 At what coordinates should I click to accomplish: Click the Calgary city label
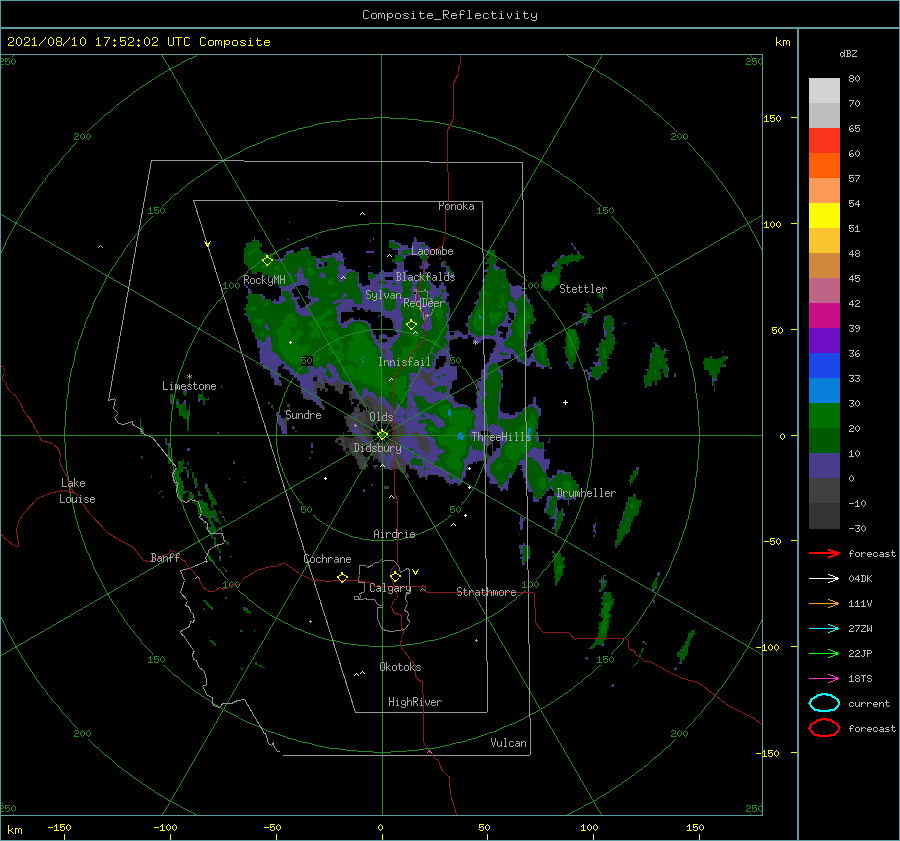click(390, 588)
